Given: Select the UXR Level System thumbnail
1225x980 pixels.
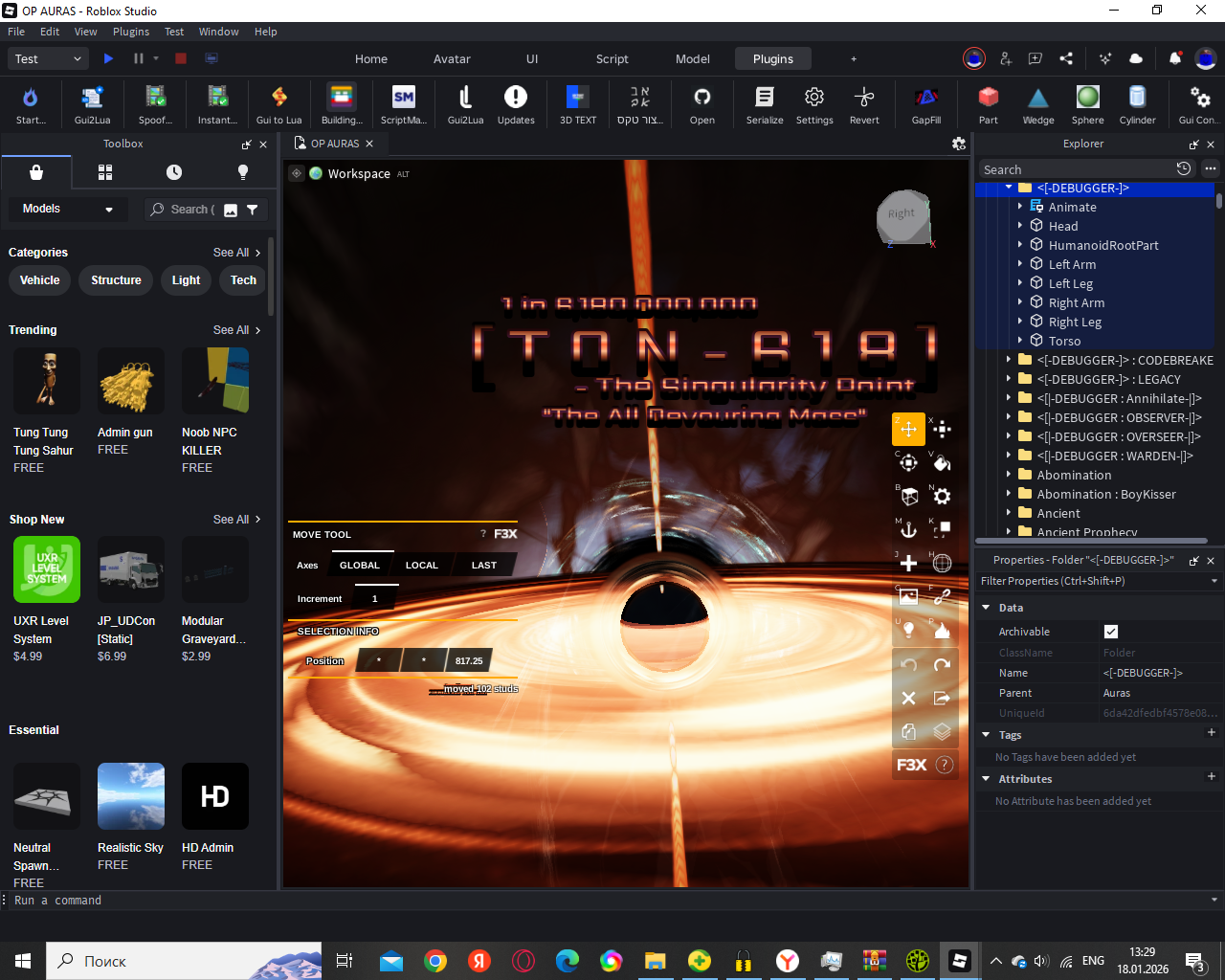Looking at the screenshot, I should point(47,569).
